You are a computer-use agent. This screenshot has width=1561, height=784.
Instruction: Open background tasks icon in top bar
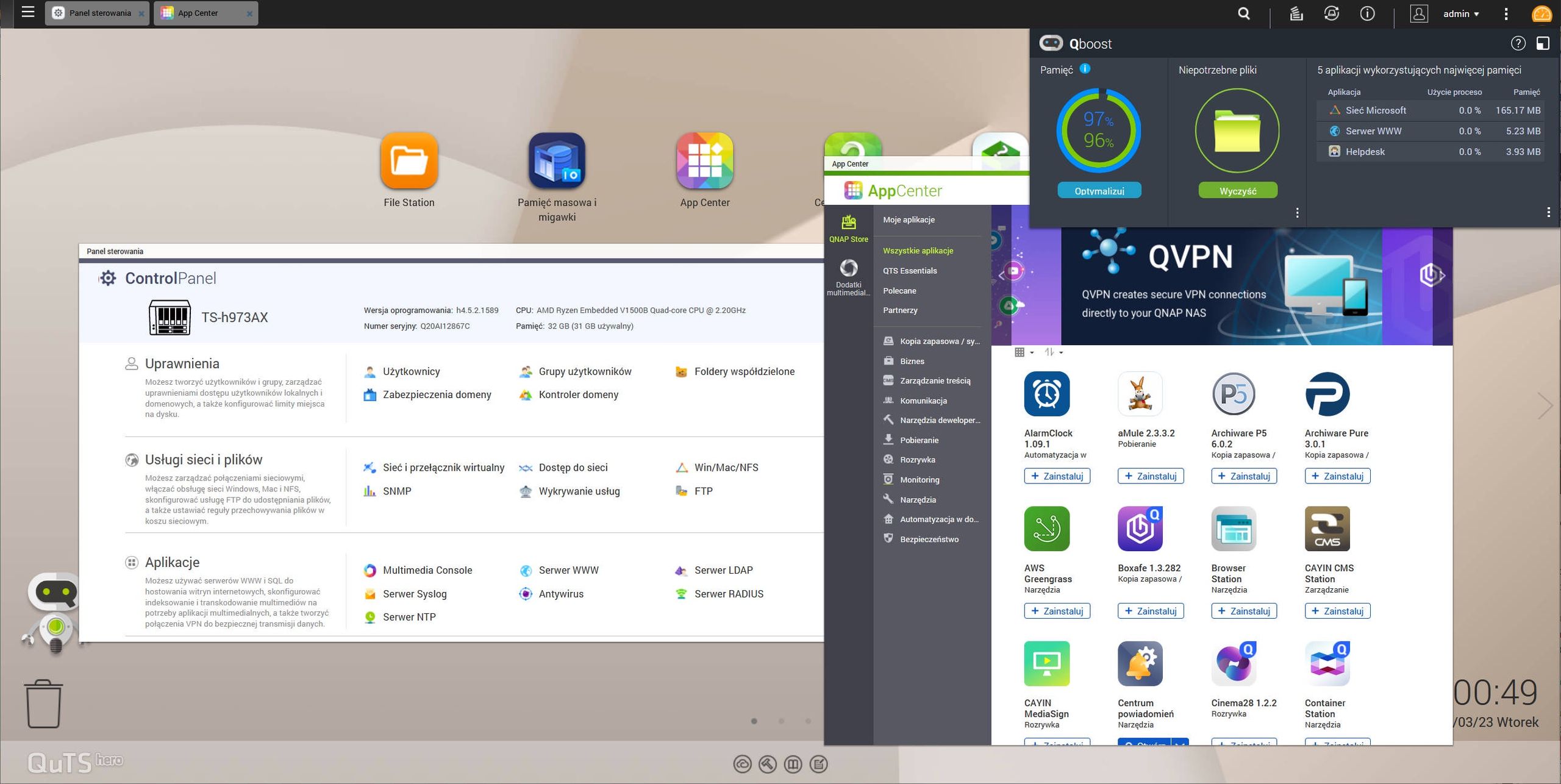click(x=1296, y=13)
